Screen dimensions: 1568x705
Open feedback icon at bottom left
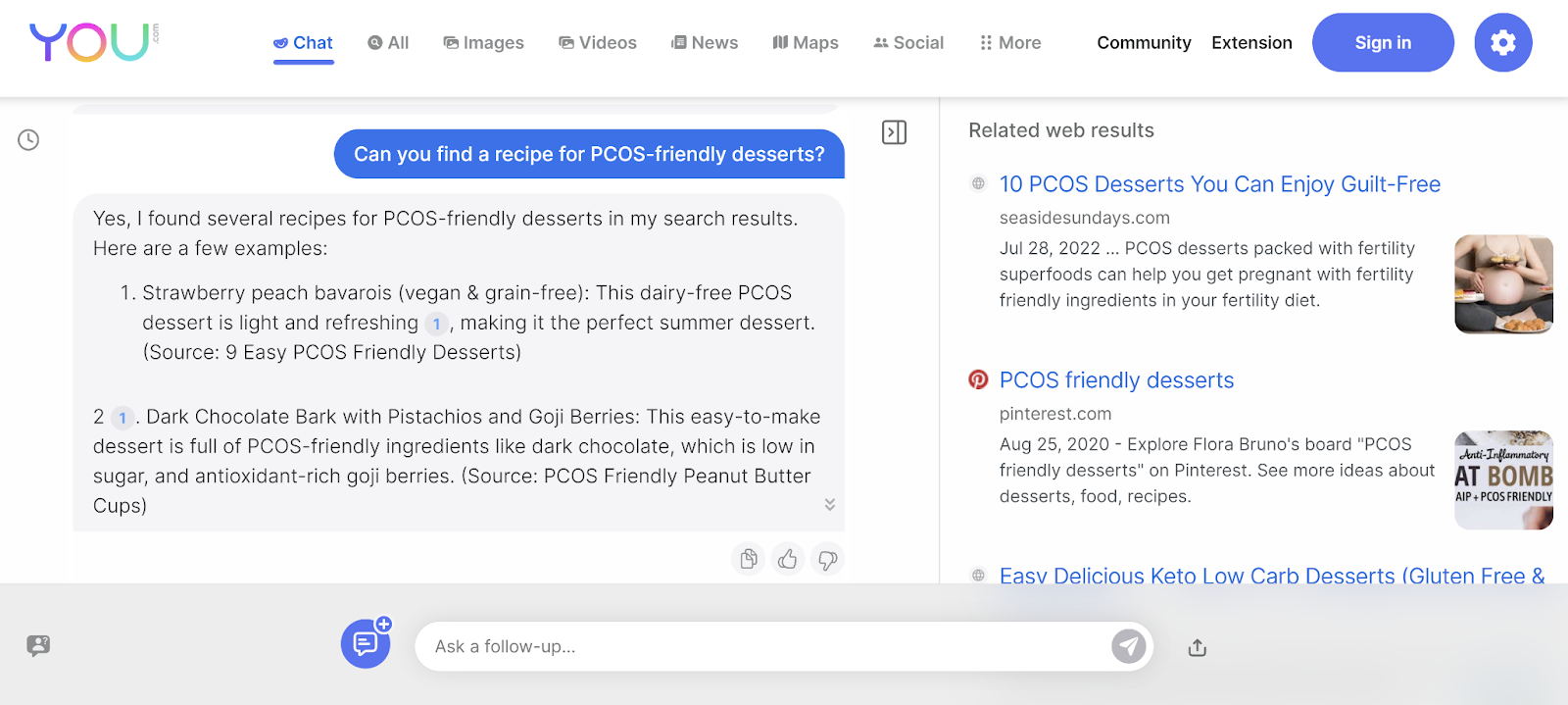pyautogui.click(x=38, y=645)
